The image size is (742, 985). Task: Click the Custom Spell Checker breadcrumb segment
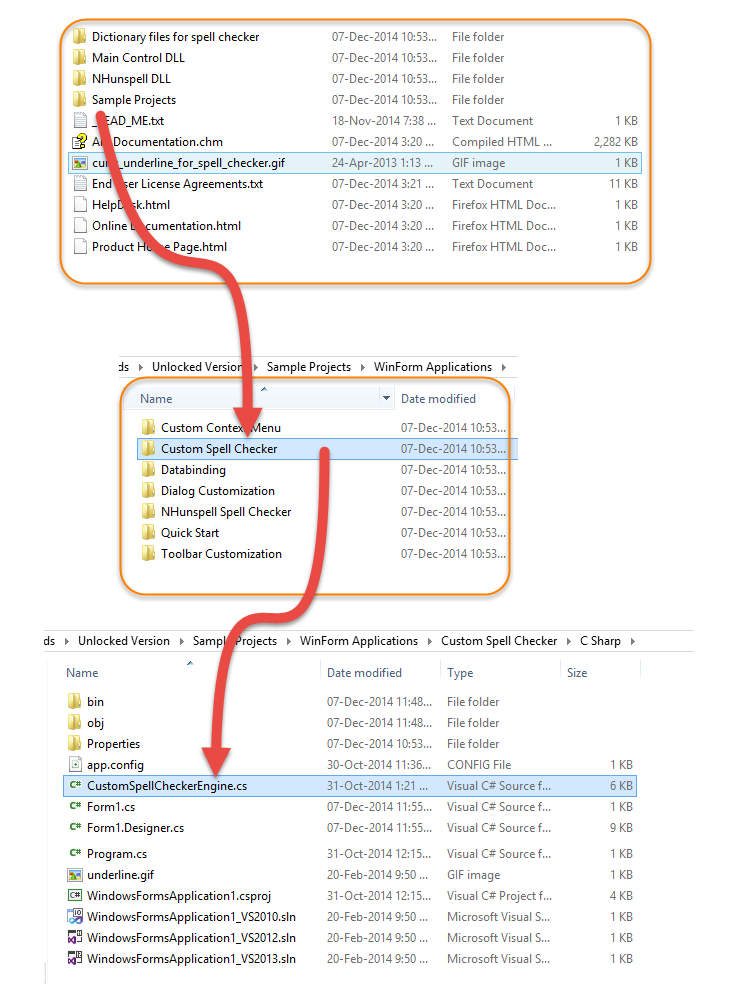(x=499, y=641)
